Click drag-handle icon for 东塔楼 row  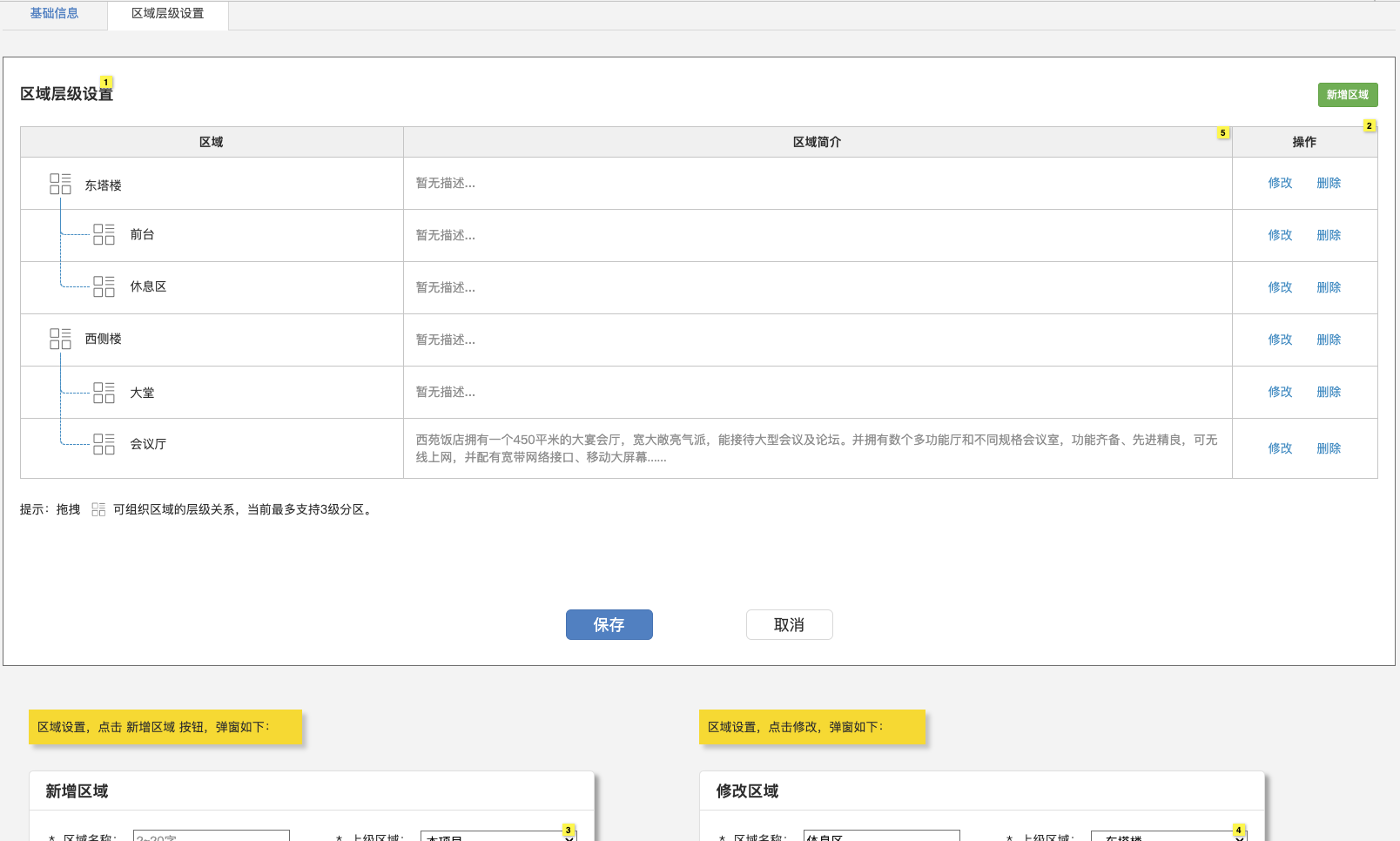coord(60,184)
